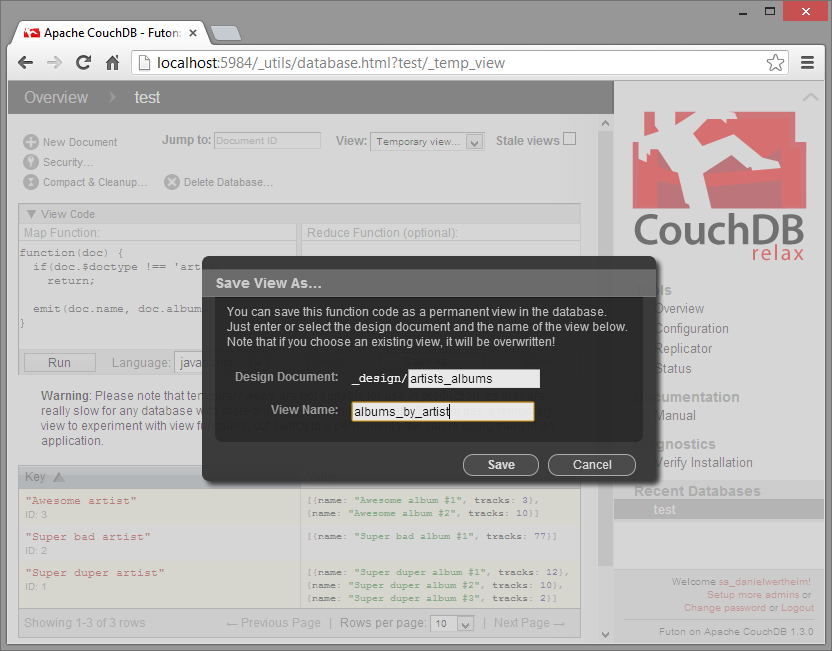Close the browser window
The image size is (832, 651).
pos(805,11)
